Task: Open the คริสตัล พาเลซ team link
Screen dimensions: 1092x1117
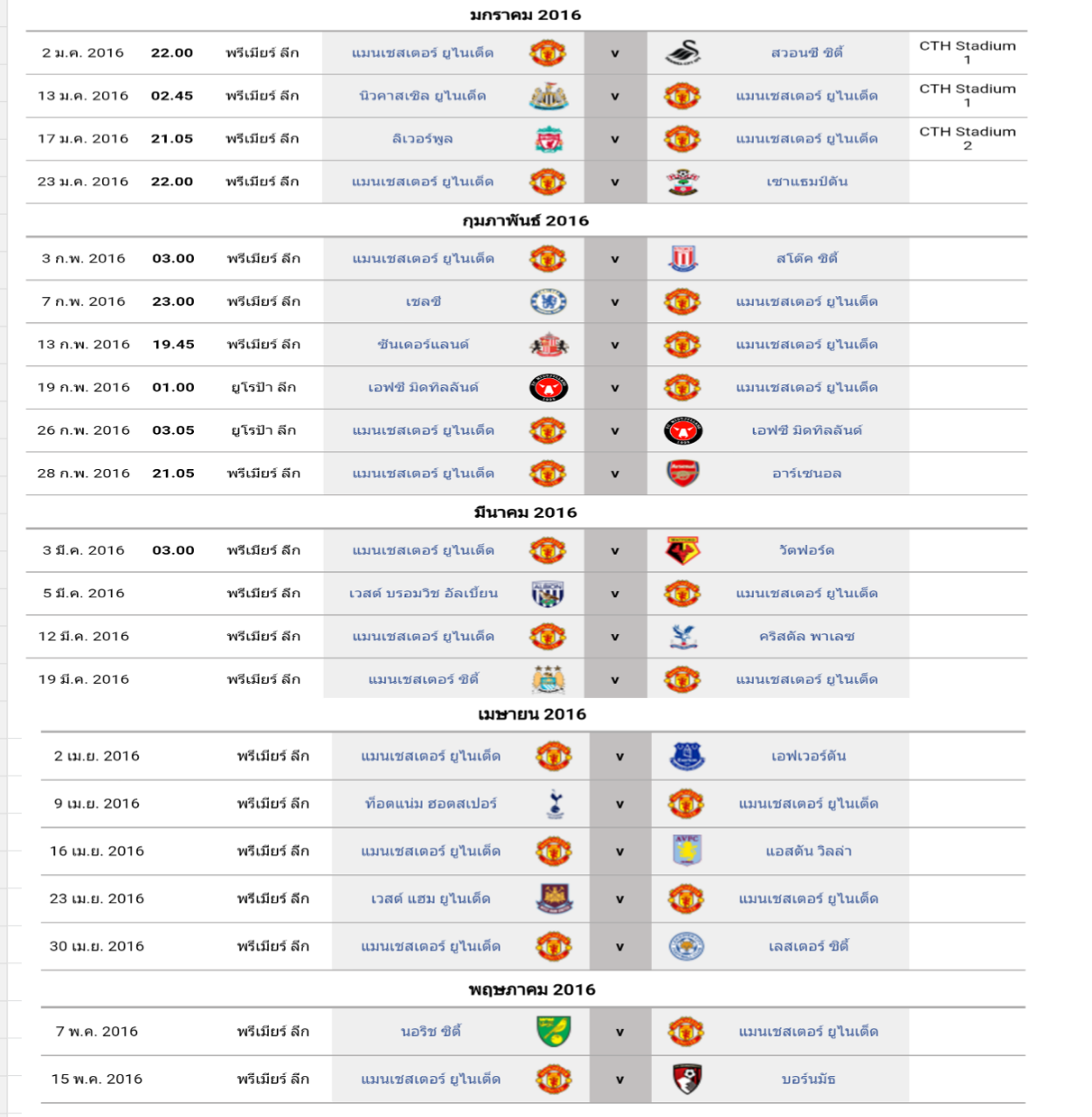Action: tap(806, 637)
